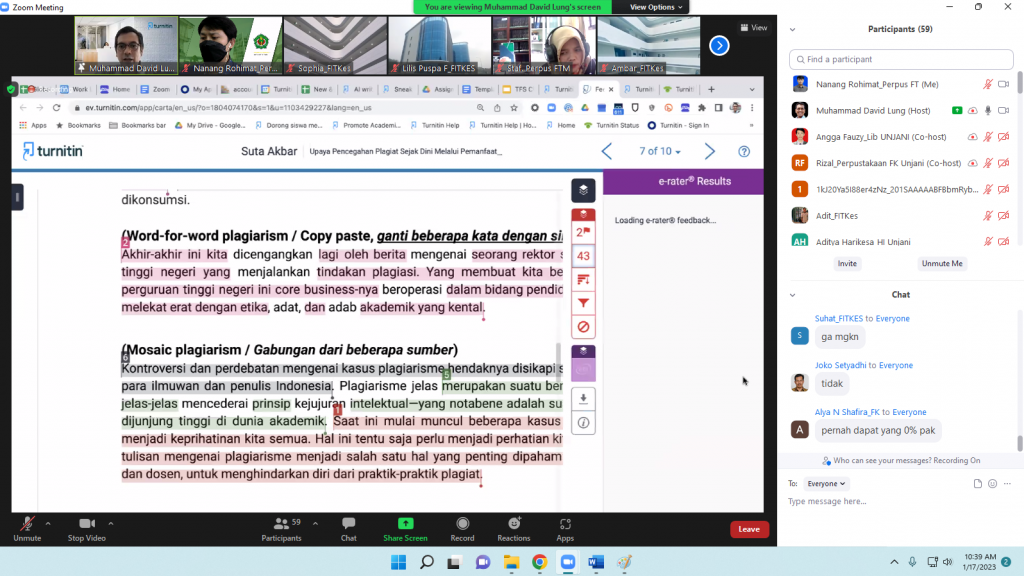Open the View Options dropdown
The width and height of the screenshot is (1024, 576).
656,7
